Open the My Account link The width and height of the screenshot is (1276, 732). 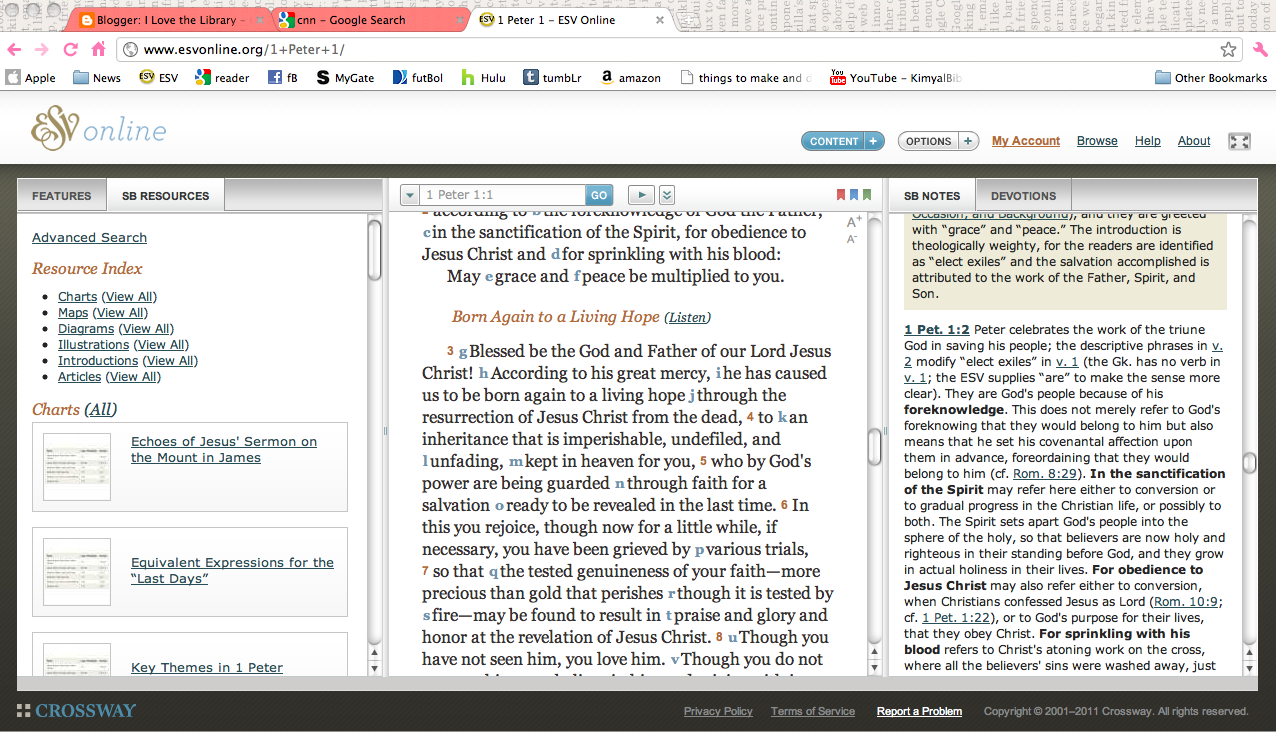(x=1026, y=141)
